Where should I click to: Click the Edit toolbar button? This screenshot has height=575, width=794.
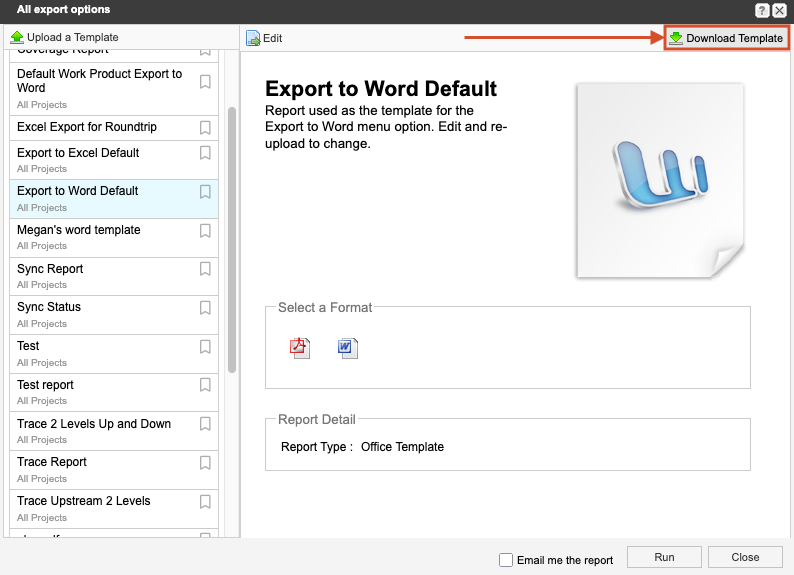click(x=264, y=38)
